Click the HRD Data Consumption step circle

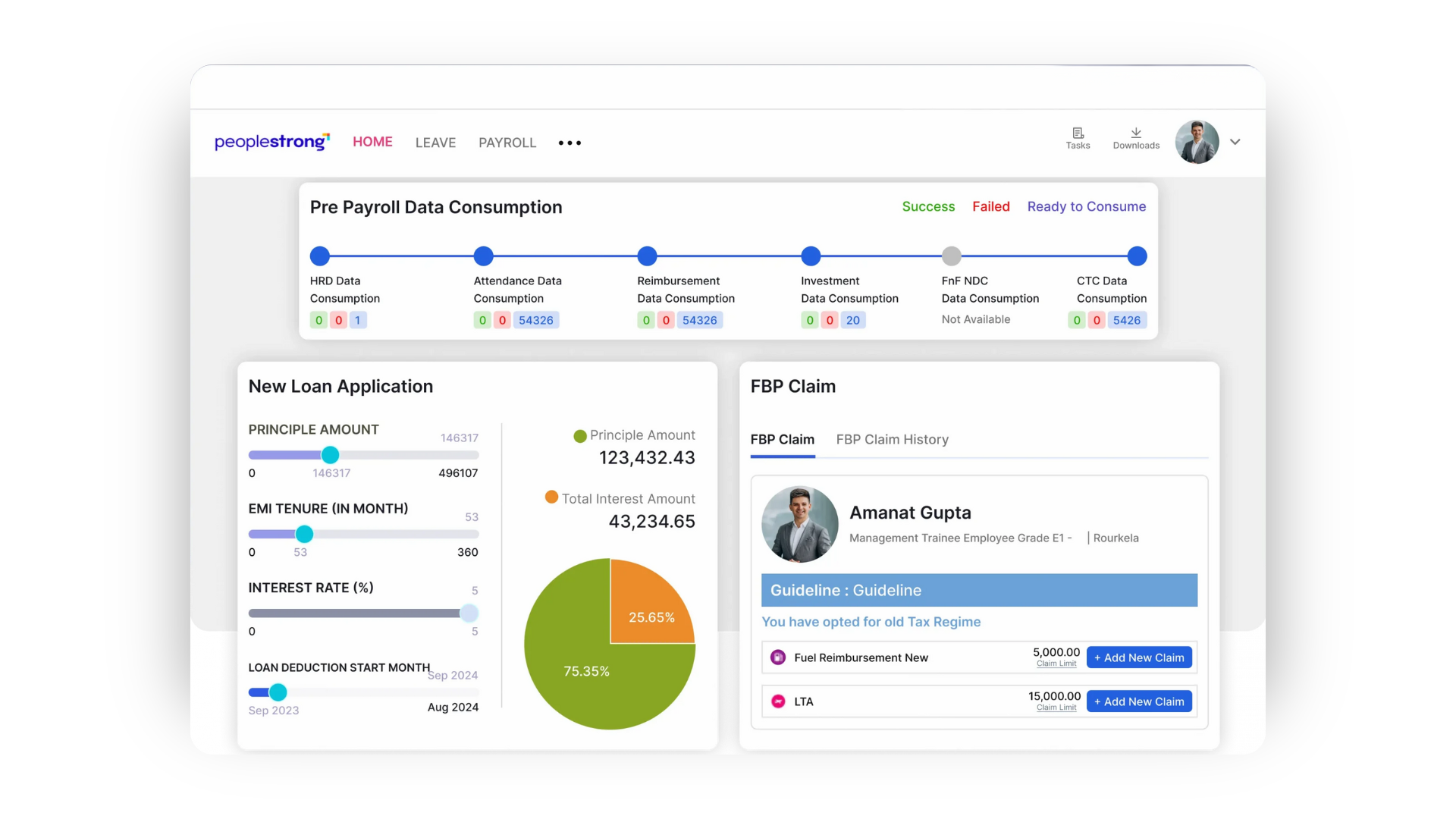click(x=320, y=256)
